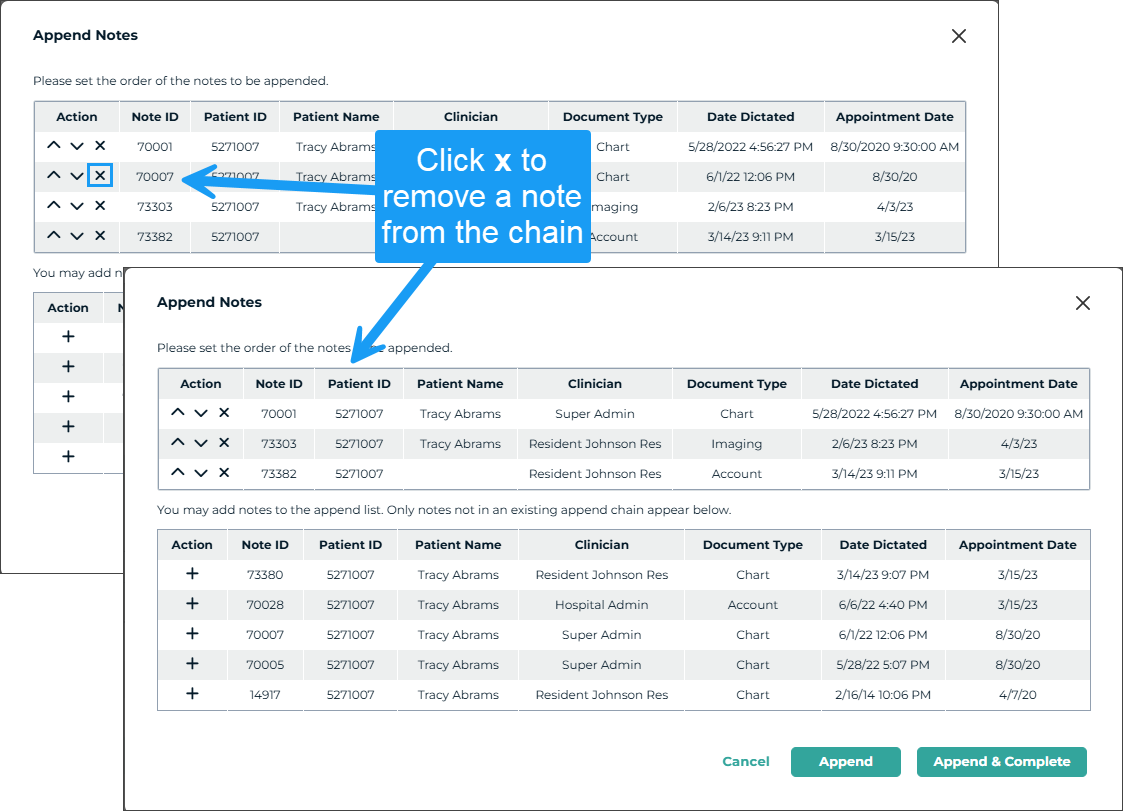Cancel the Append Notes dialog
The image size is (1123, 811).
coord(746,762)
